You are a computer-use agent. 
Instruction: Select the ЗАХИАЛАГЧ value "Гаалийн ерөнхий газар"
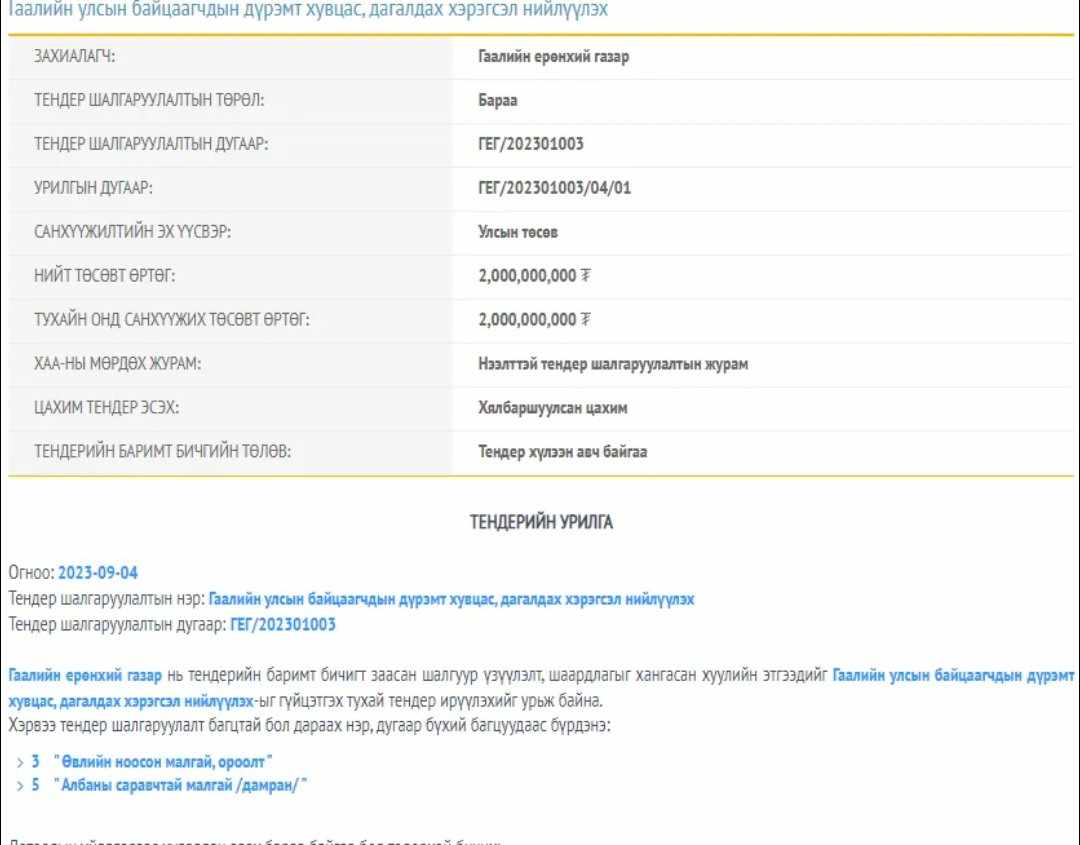click(554, 57)
